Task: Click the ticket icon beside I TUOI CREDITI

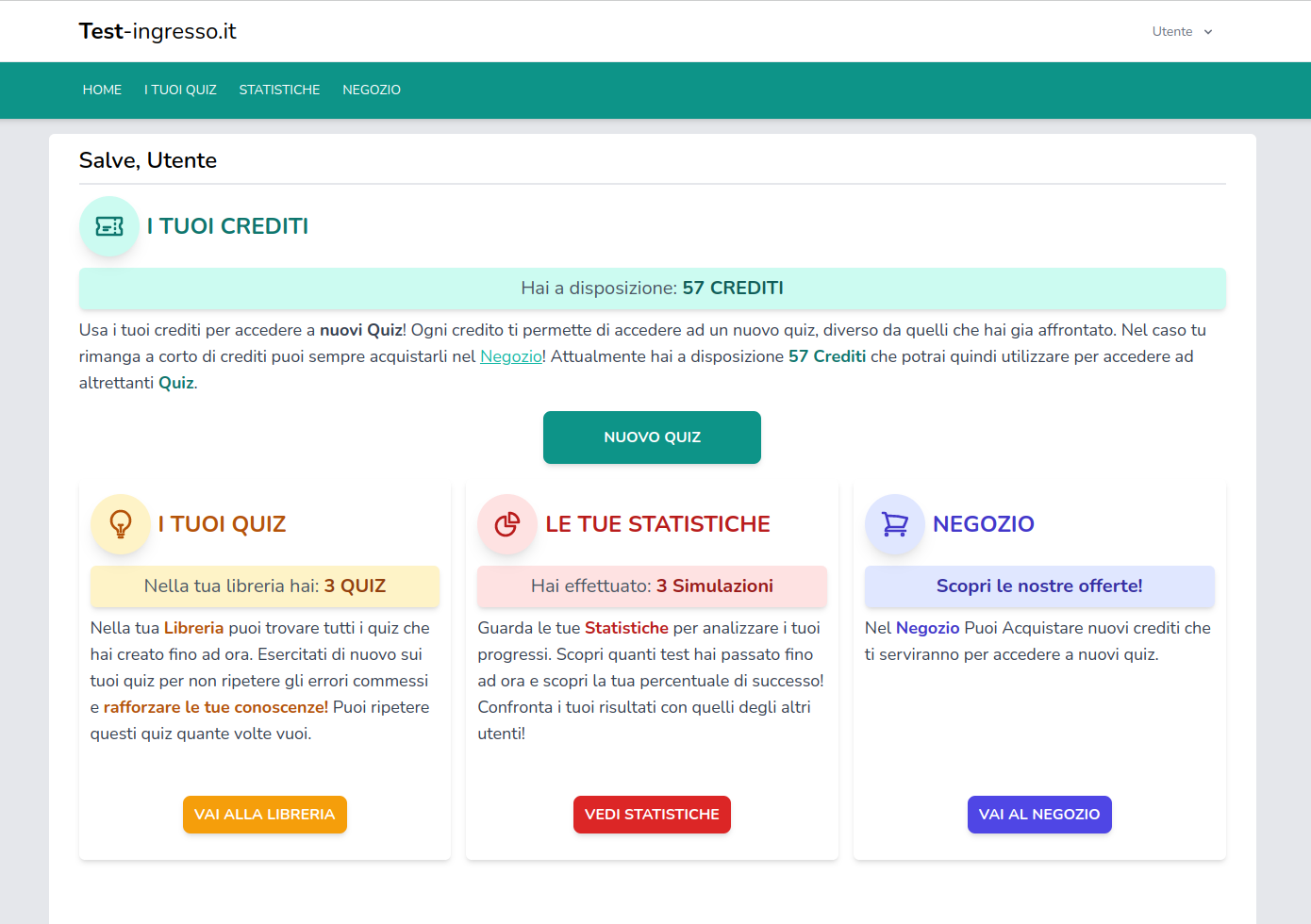Action: click(109, 226)
